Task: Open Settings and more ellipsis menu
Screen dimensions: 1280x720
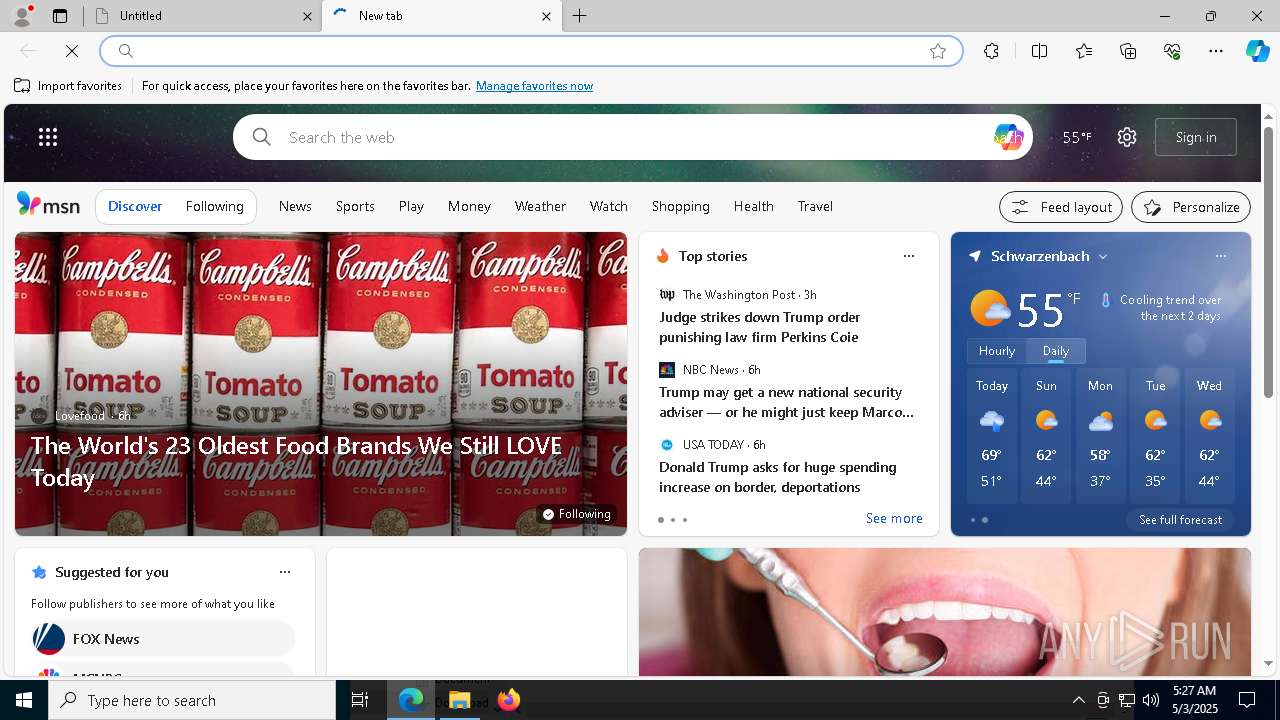Action: click(x=1216, y=51)
